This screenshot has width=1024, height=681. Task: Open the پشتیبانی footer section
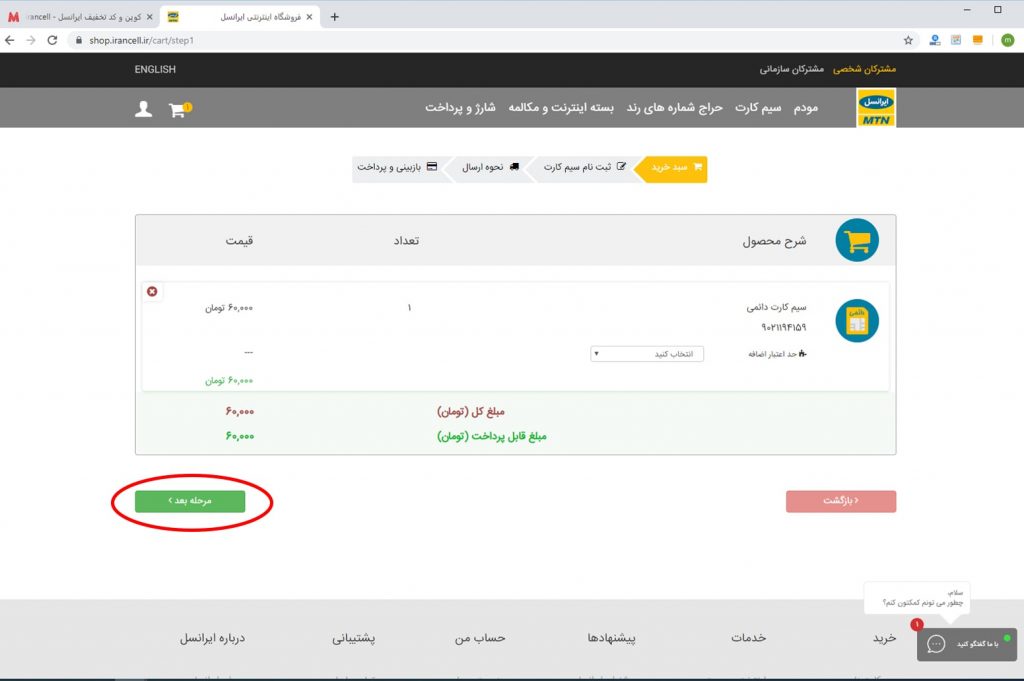353,638
